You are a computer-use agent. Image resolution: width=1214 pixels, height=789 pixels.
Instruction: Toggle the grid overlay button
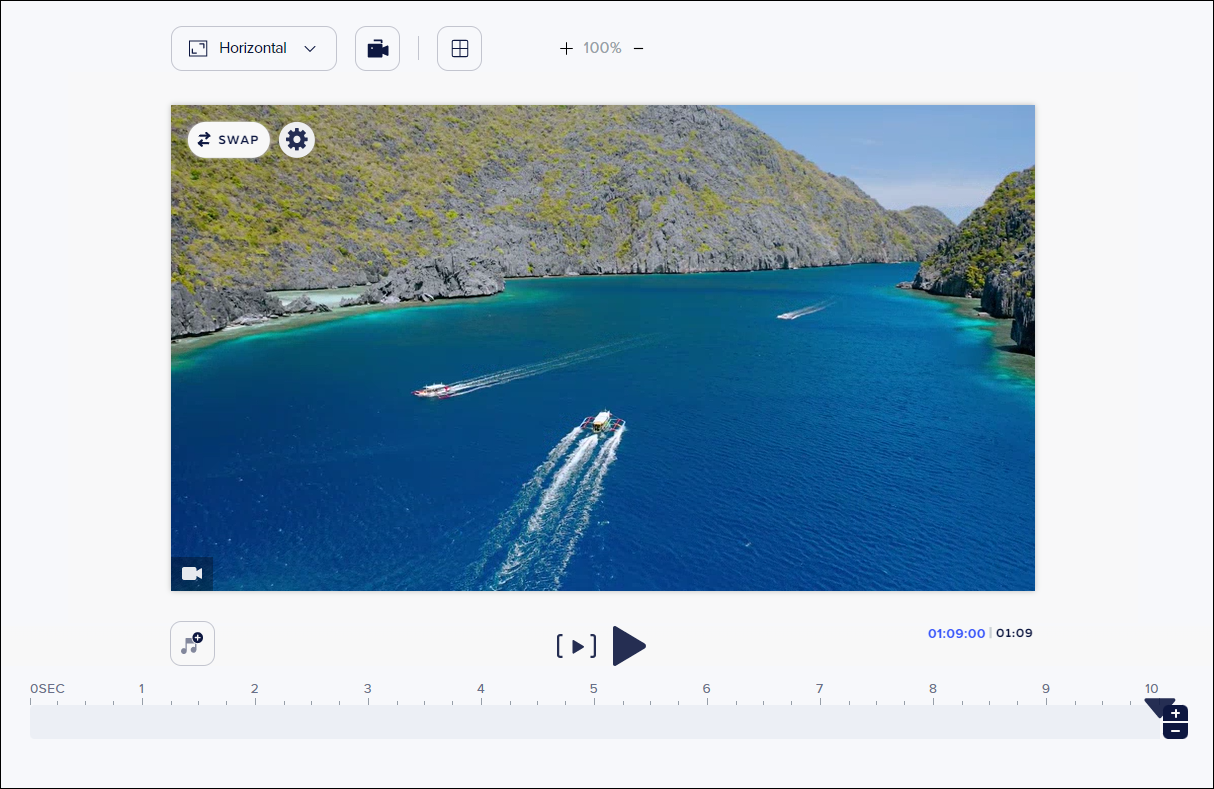pos(459,49)
